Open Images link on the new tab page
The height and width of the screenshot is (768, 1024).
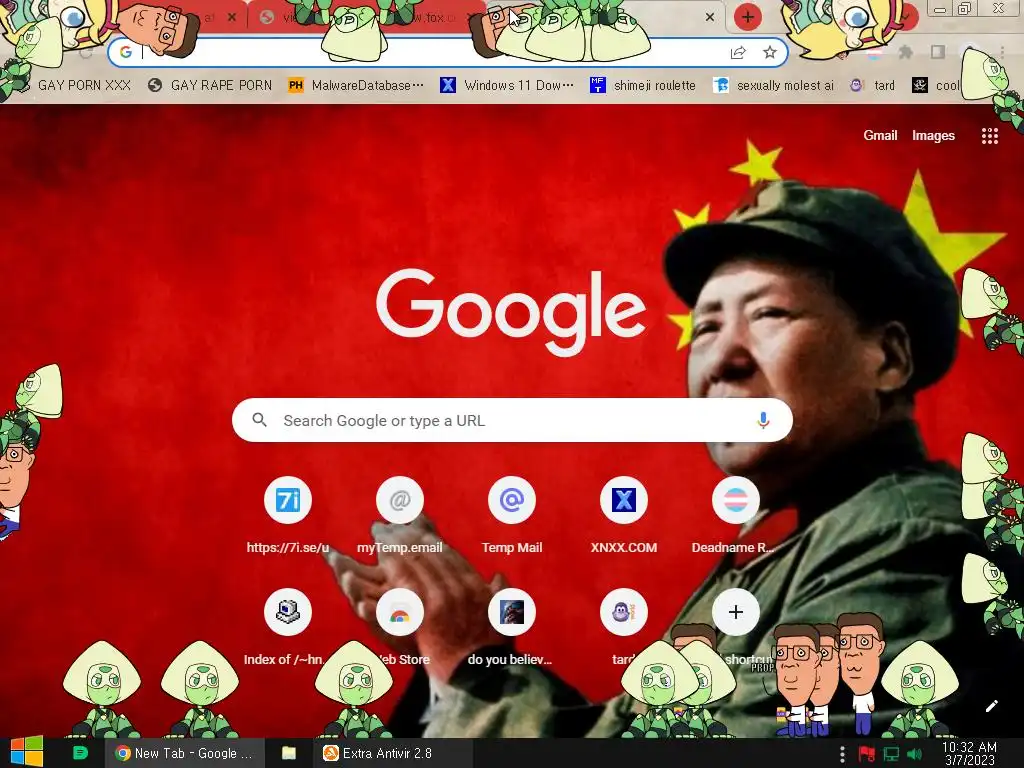pos(933,135)
